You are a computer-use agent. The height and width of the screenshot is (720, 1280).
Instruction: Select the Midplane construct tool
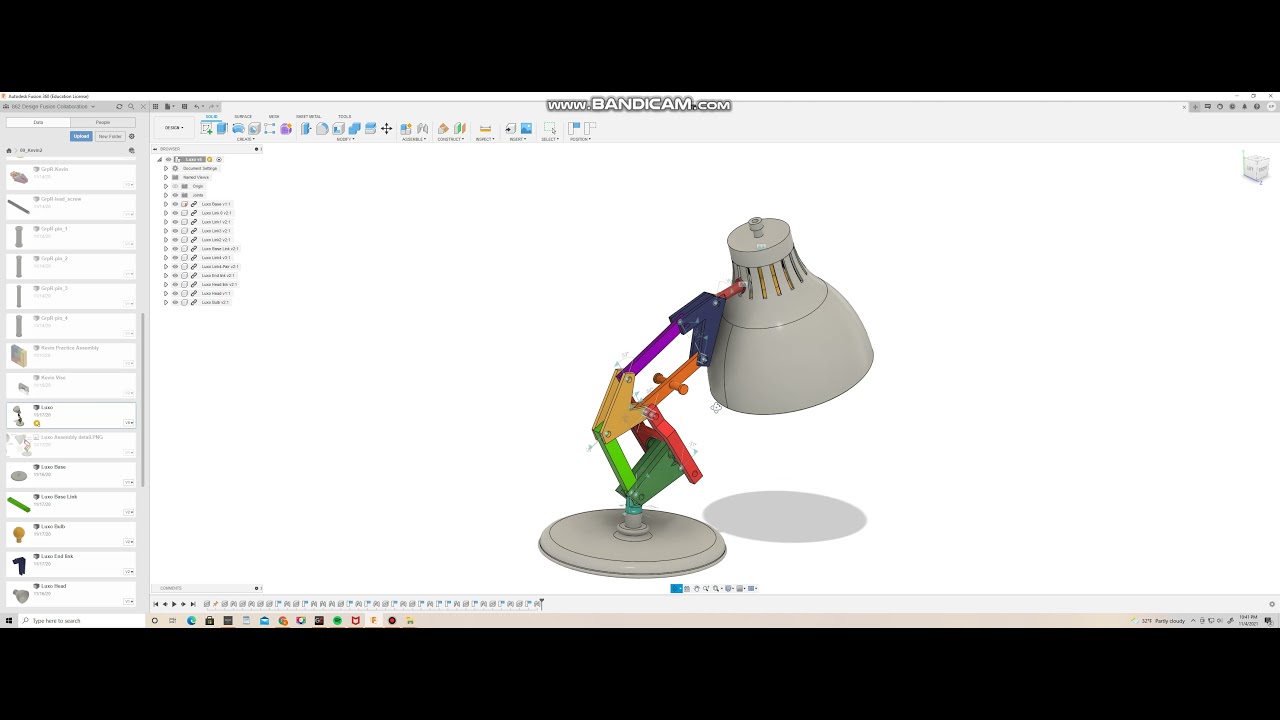click(x=459, y=128)
